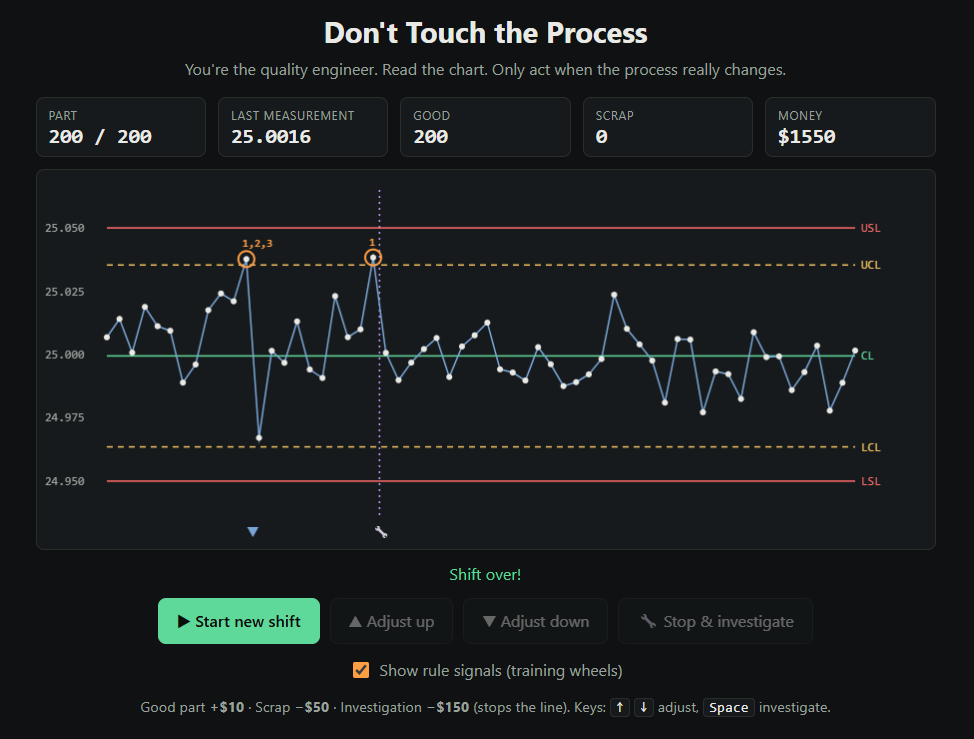The width and height of the screenshot is (974, 739).
Task: Click the Adjust up button
Action: [x=391, y=621]
